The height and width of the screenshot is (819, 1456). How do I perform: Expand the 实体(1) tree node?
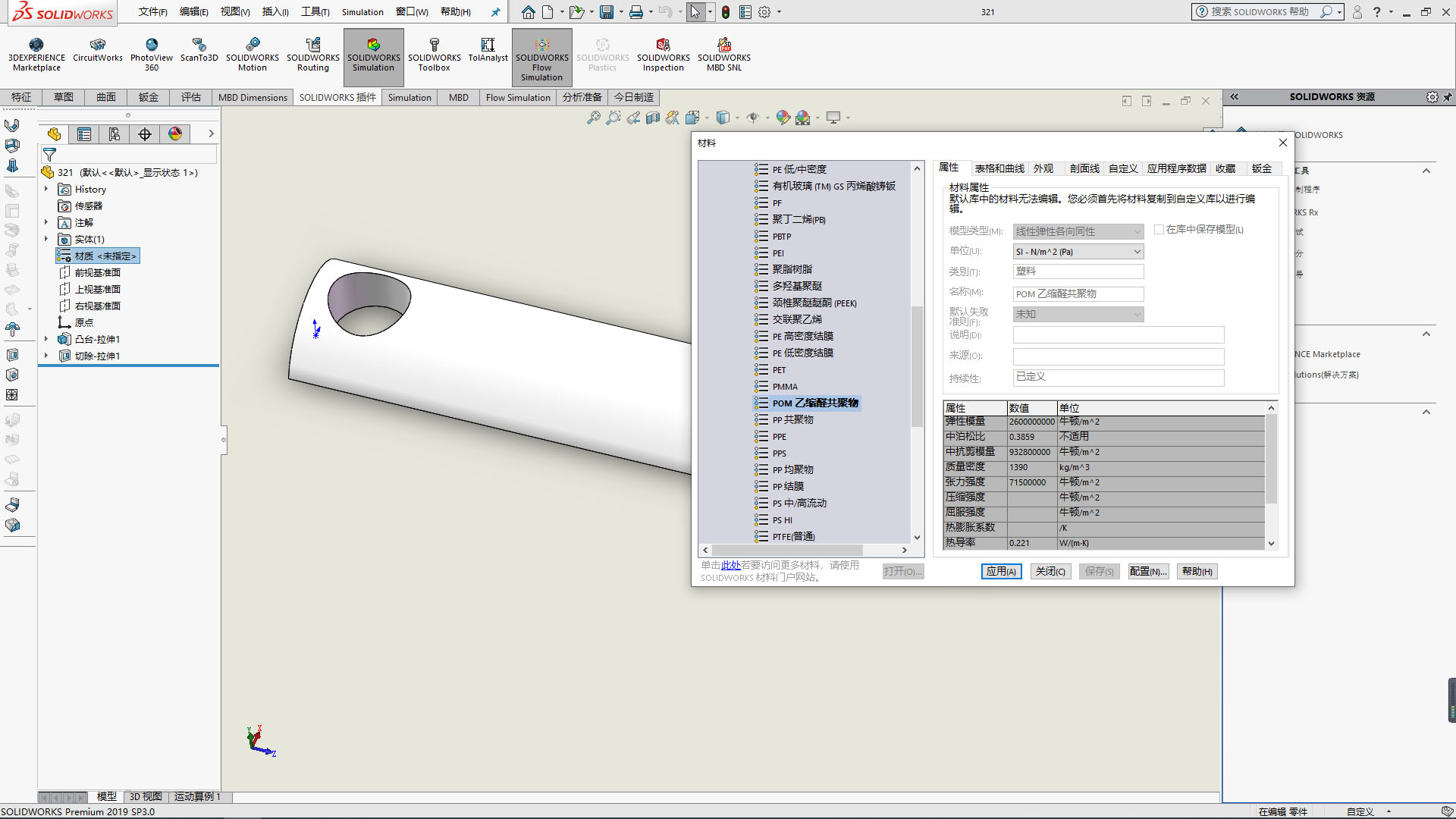click(x=46, y=239)
